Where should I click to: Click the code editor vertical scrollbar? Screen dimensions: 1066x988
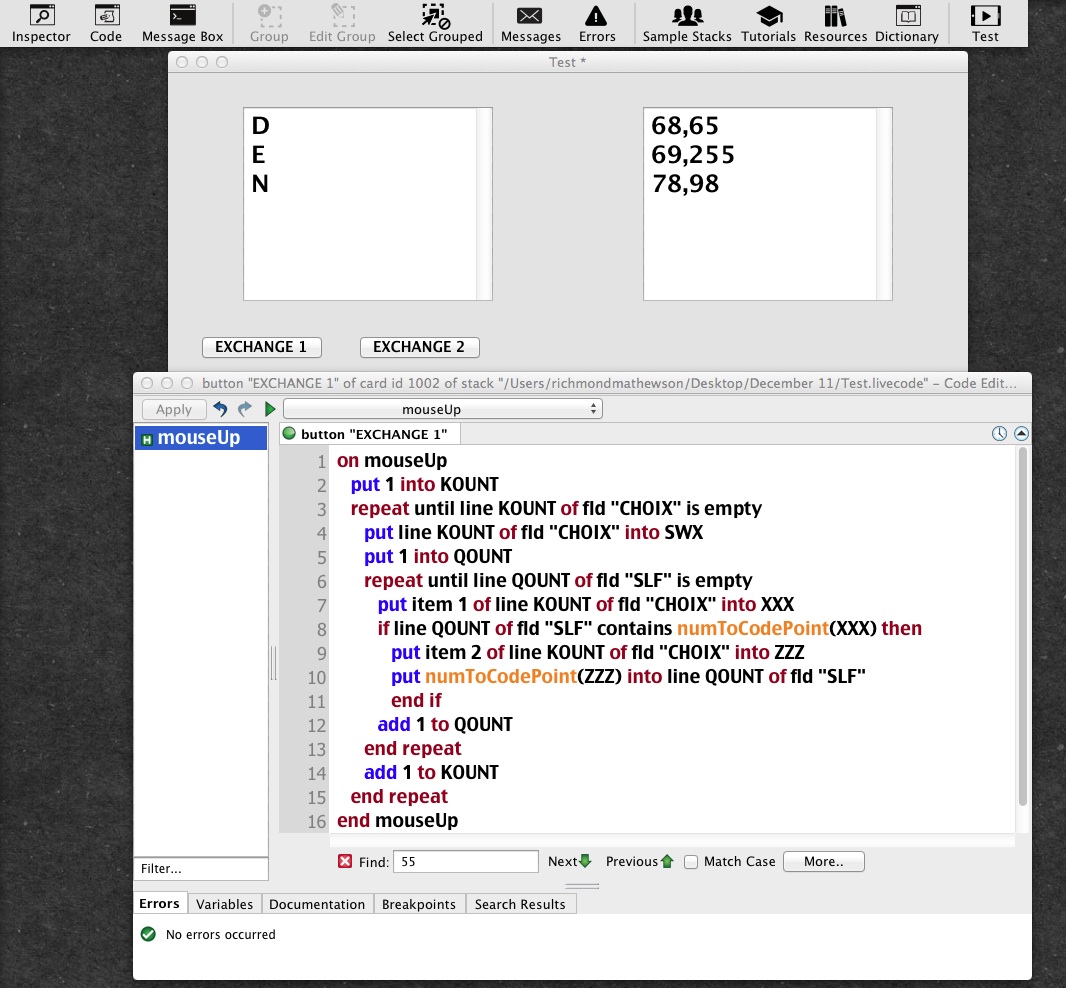1022,625
